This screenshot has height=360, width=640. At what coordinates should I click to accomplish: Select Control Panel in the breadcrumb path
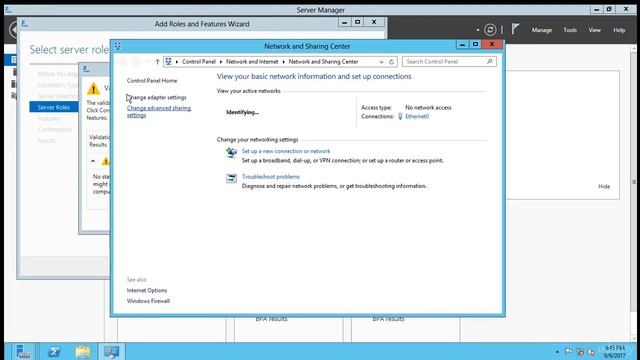199,62
